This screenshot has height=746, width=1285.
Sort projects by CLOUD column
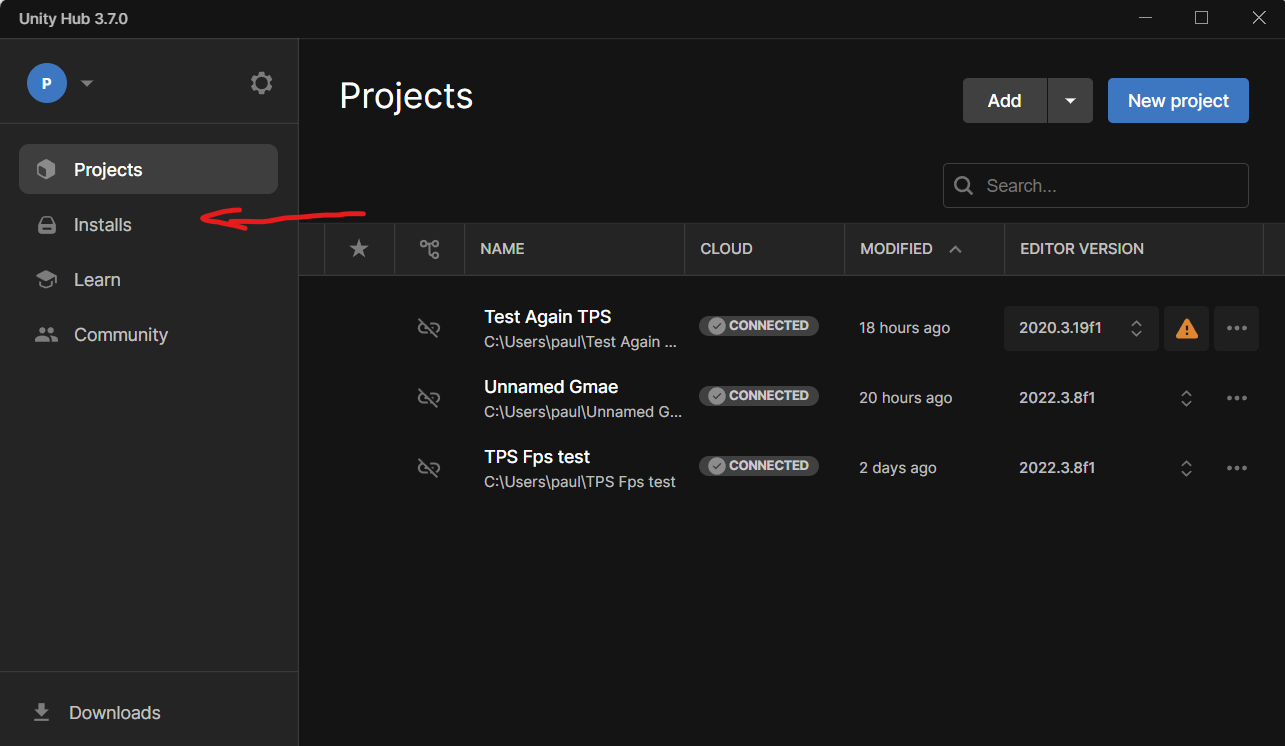coord(726,249)
